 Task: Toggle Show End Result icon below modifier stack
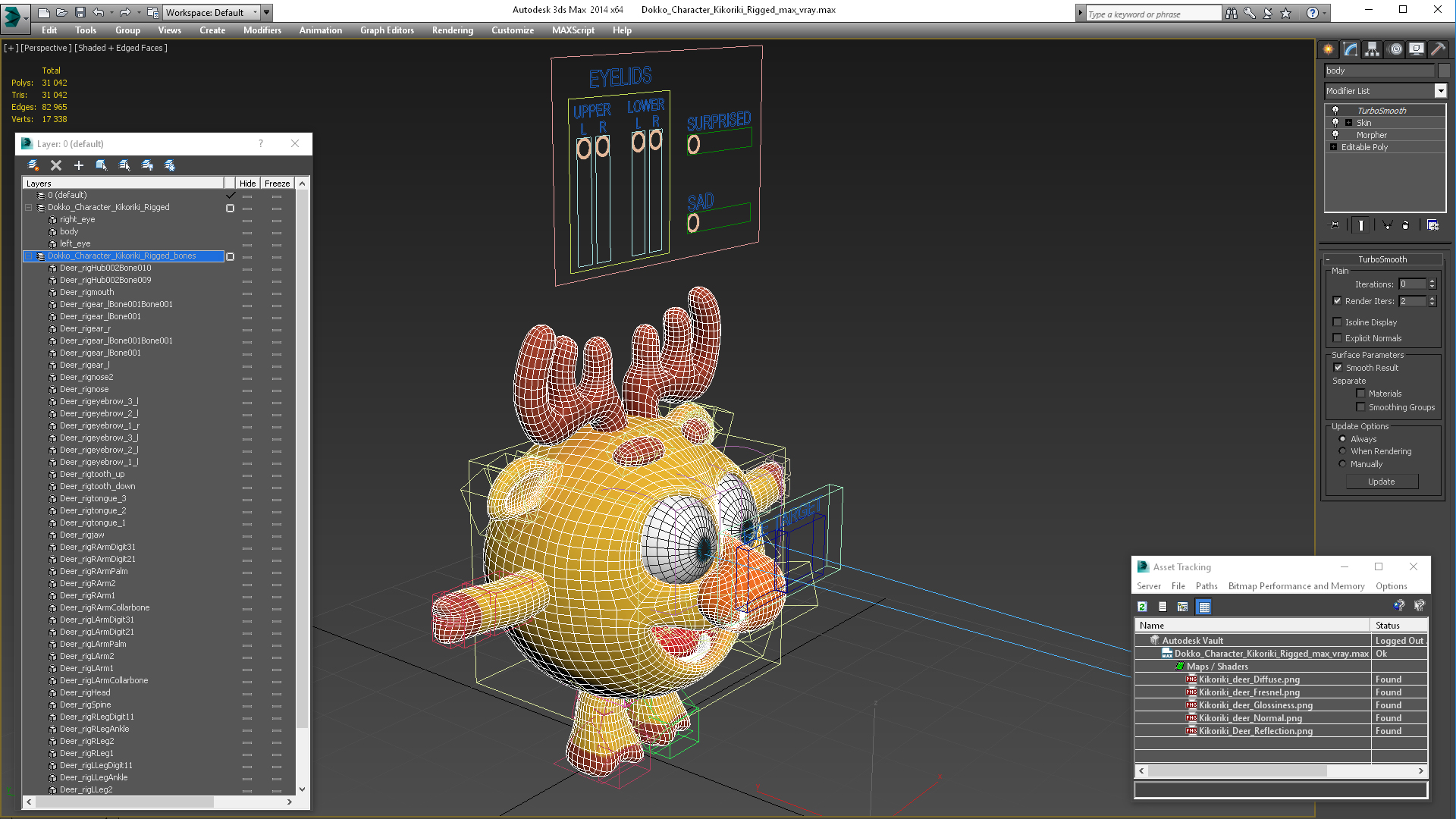click(x=1361, y=224)
